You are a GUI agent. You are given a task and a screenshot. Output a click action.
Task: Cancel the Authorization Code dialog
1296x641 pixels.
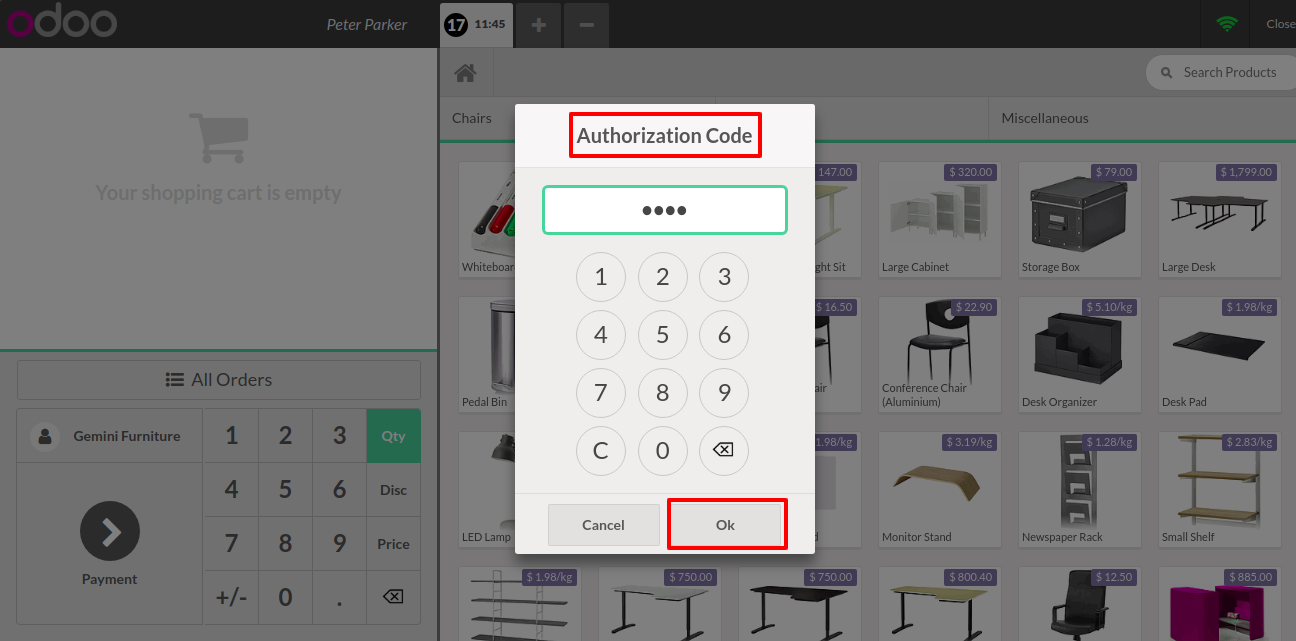pyautogui.click(x=603, y=525)
